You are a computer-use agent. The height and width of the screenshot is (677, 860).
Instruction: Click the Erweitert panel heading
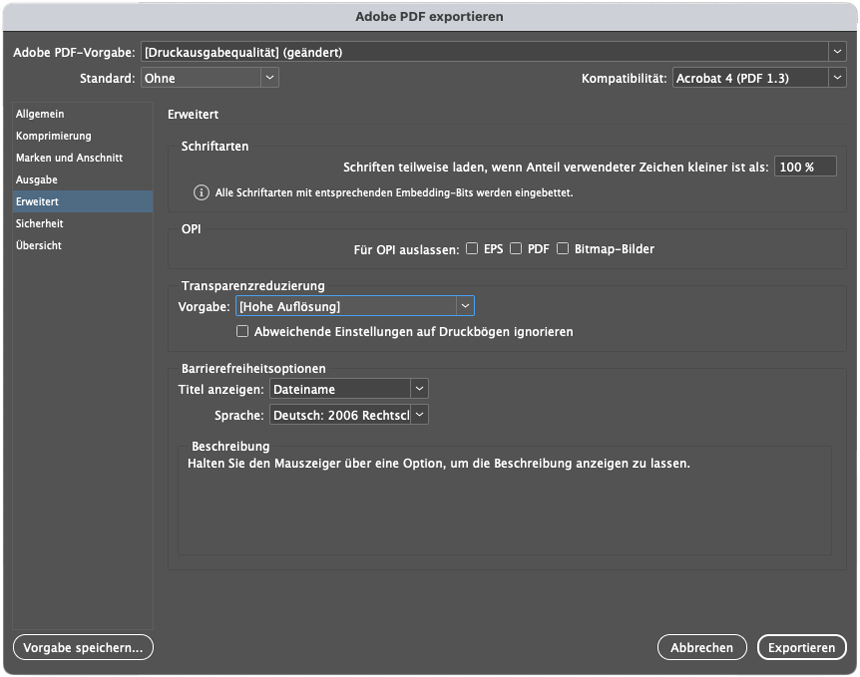coord(193,114)
